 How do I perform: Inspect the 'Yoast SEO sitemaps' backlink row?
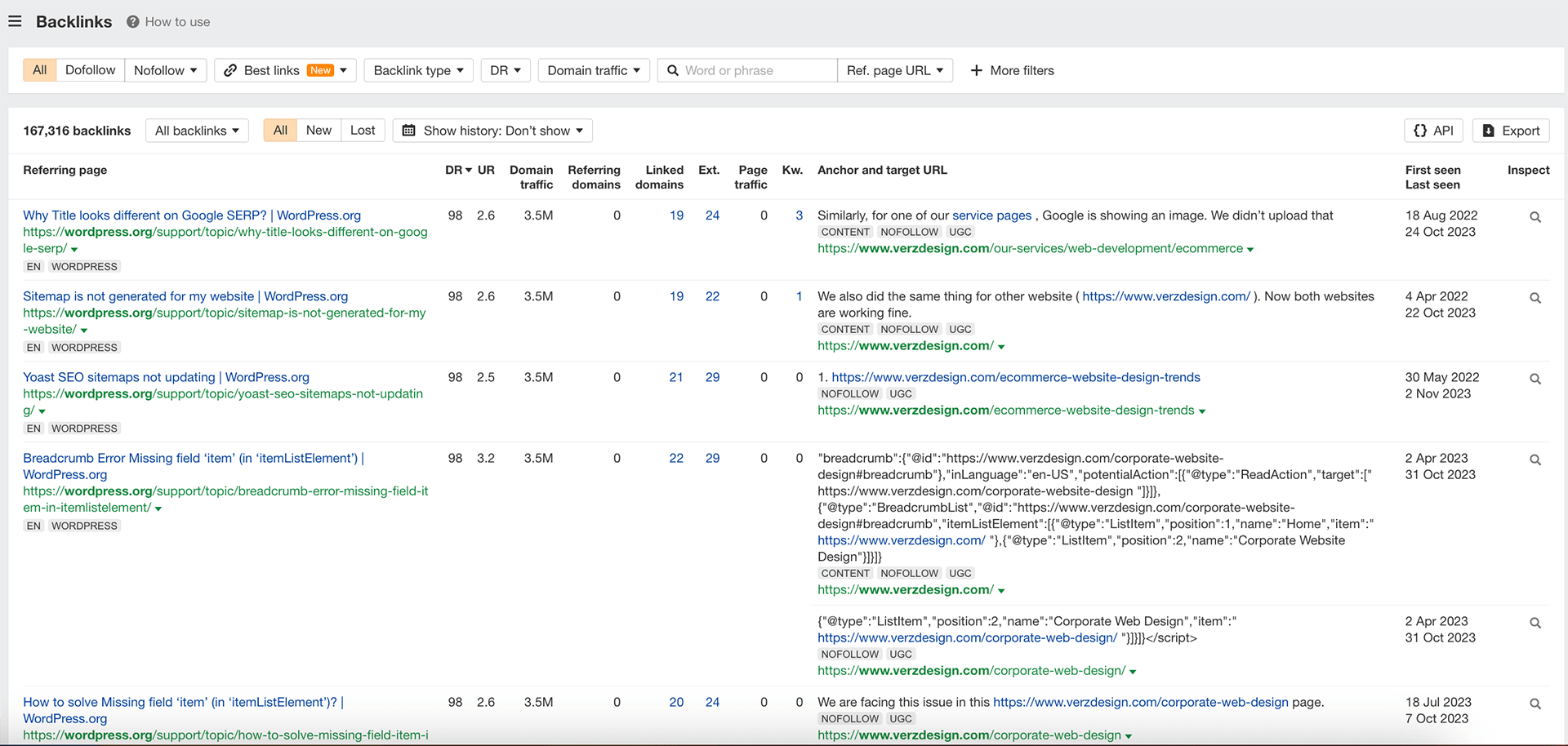point(1535,379)
